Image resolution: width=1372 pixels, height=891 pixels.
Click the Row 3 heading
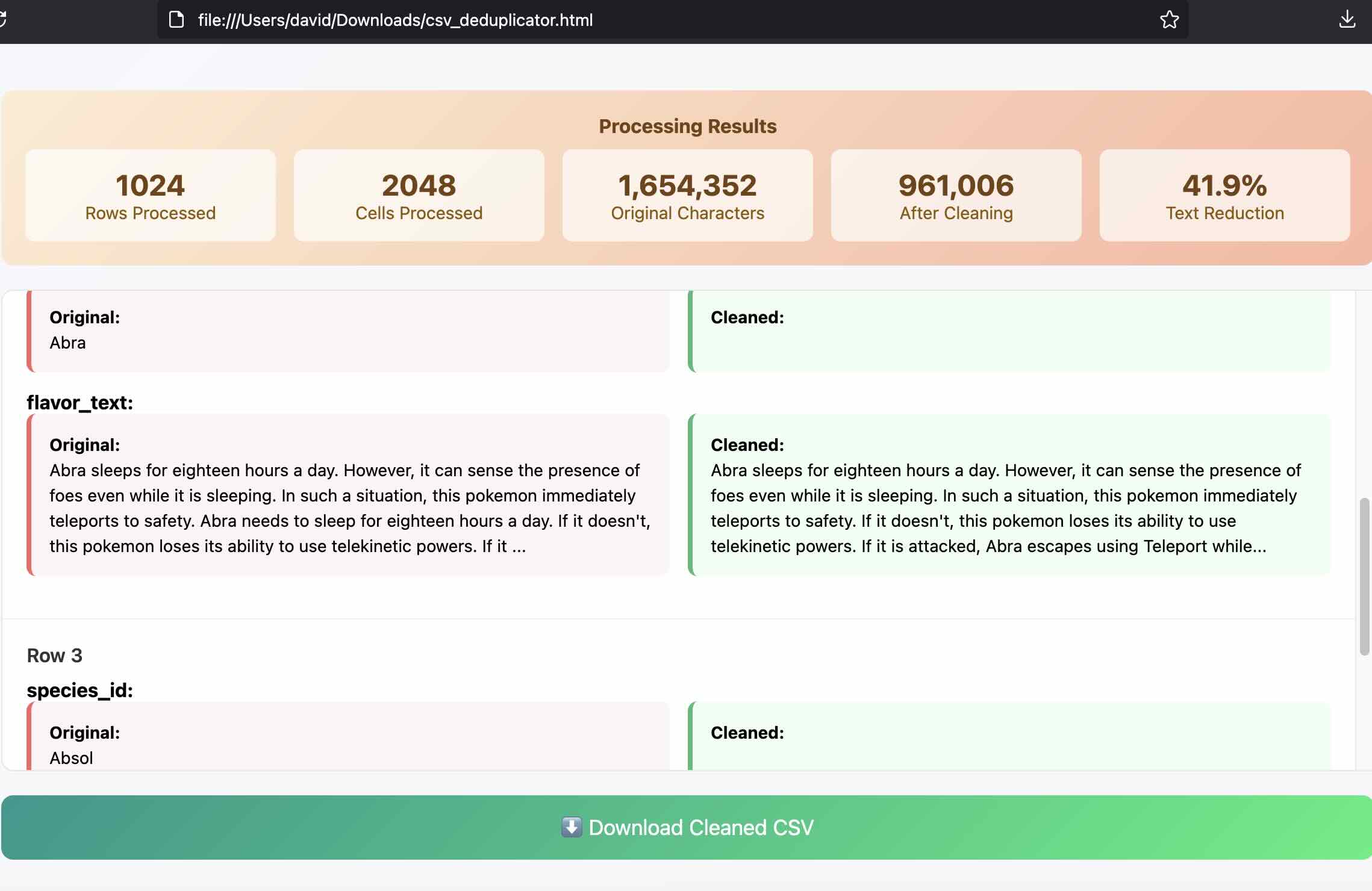55,656
